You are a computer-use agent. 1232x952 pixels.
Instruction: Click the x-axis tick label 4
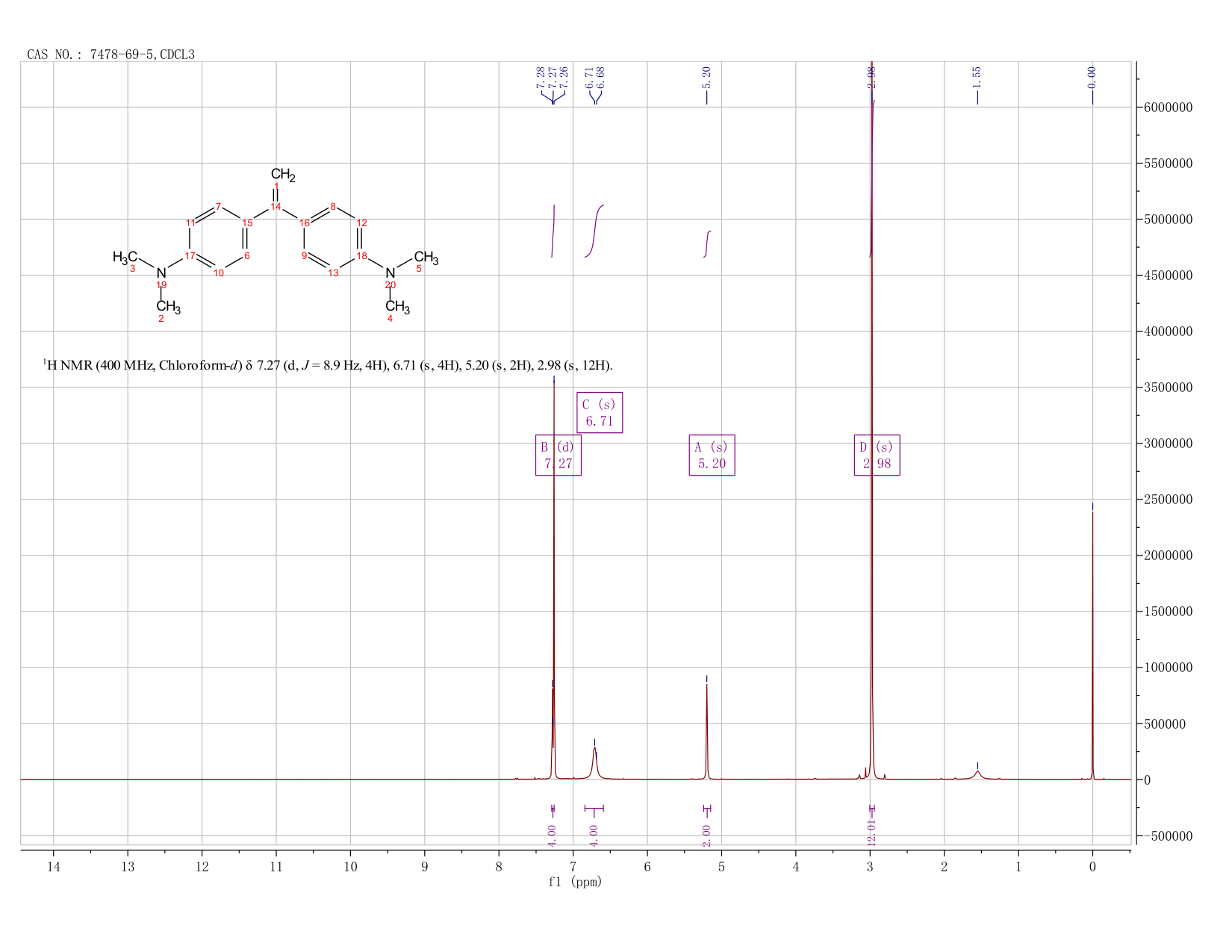796,866
